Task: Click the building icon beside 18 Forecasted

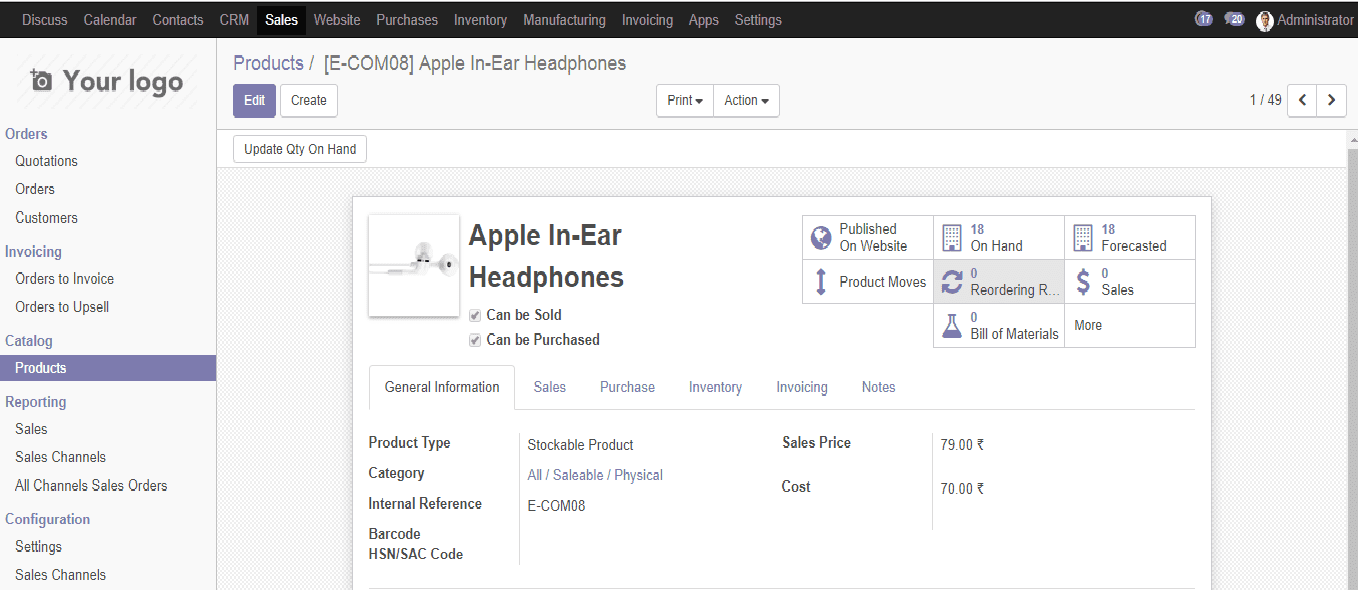Action: (x=1083, y=238)
